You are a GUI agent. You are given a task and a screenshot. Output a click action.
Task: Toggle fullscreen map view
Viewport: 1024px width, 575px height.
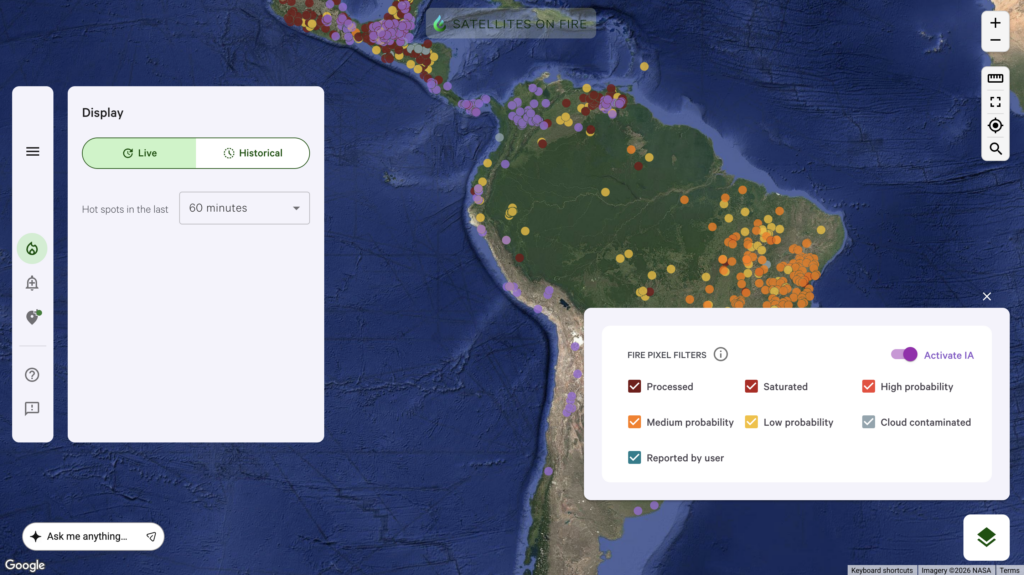tap(995, 102)
